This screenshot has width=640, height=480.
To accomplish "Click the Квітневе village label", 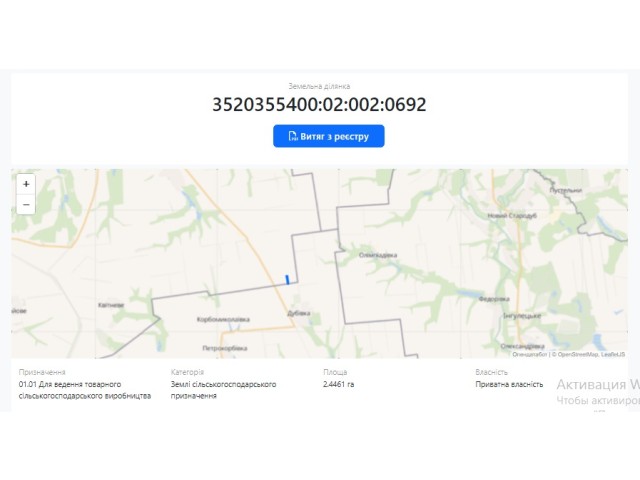I will pos(111,305).
